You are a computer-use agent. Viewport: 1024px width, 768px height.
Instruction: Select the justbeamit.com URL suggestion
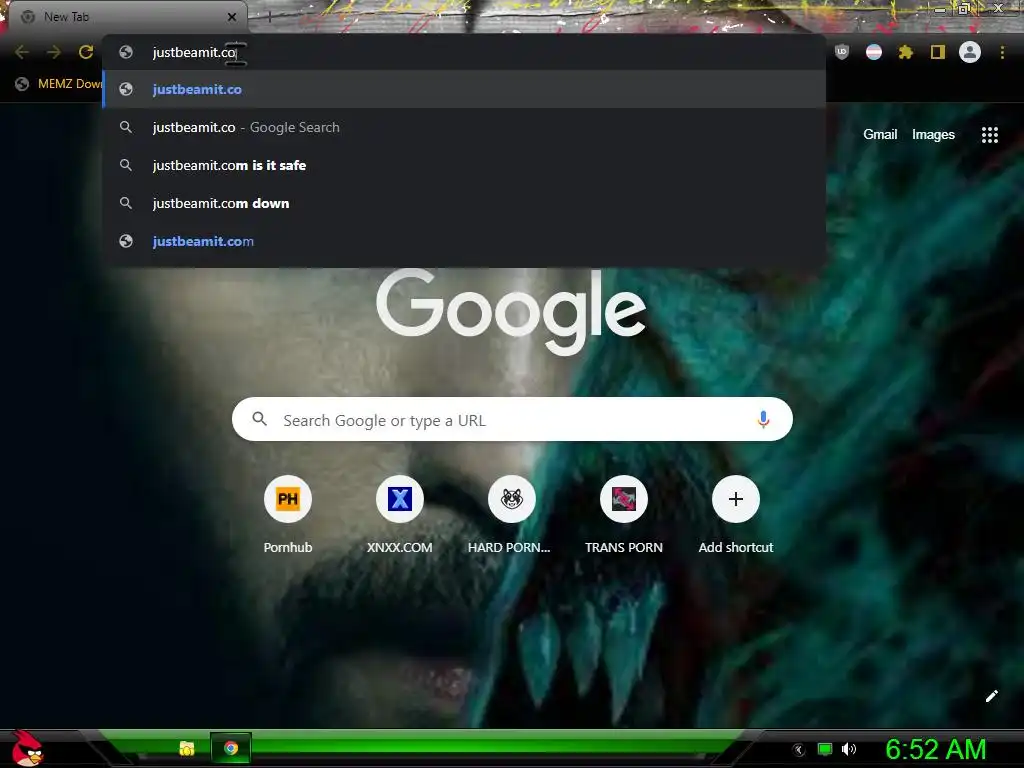(x=464, y=241)
